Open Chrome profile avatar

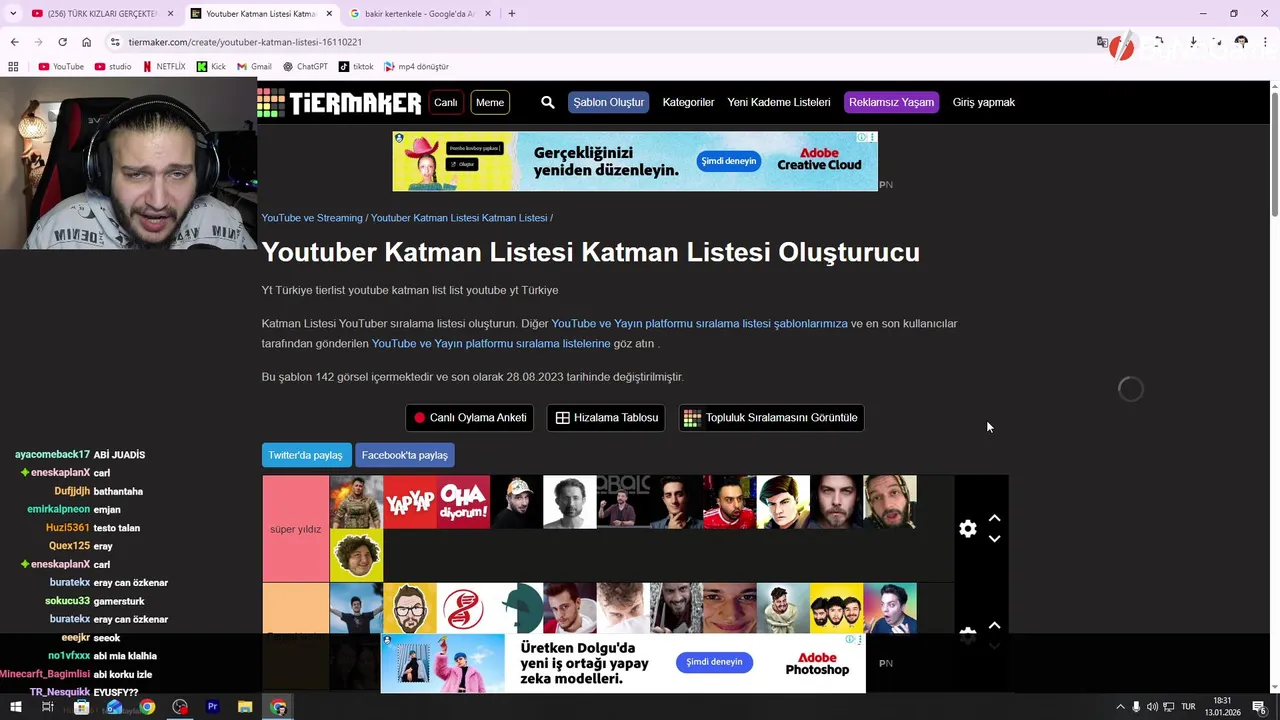1241,42
